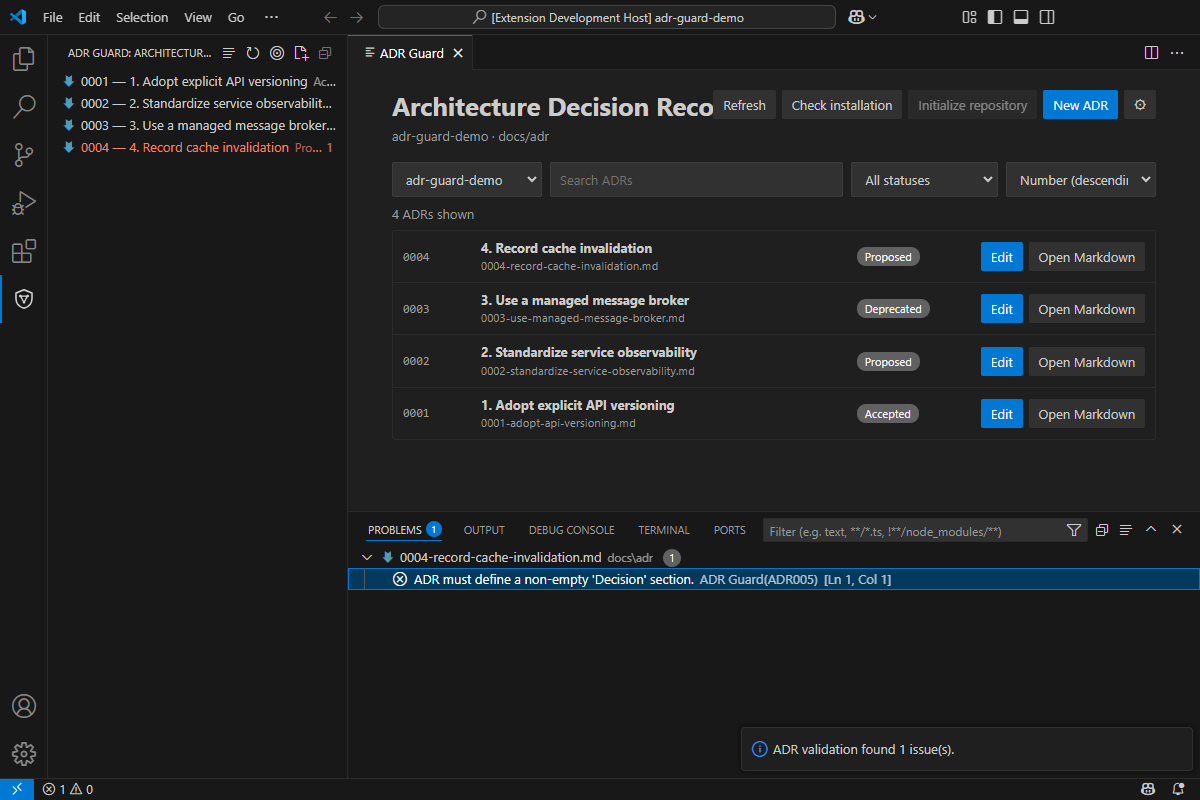Go back with the left arrow
Viewport: 1200px width, 800px height.
coord(331,17)
